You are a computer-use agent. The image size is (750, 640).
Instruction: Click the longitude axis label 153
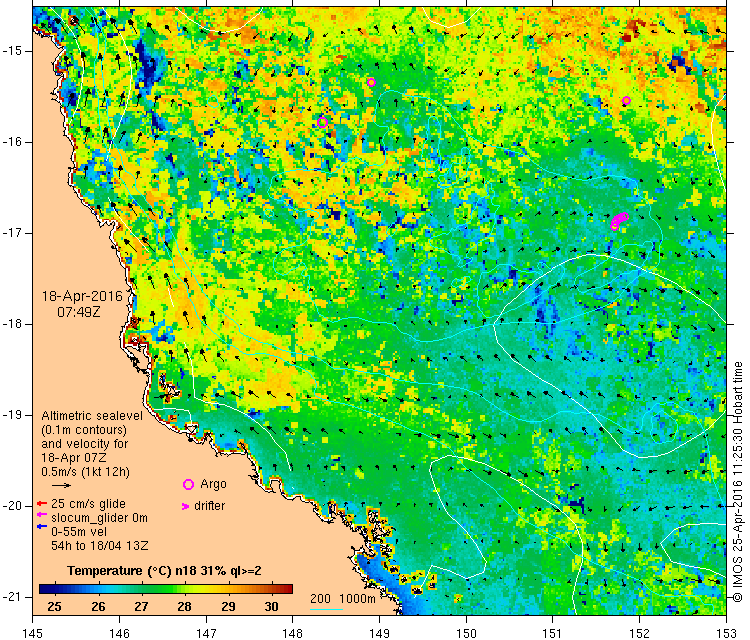pyautogui.click(x=727, y=633)
